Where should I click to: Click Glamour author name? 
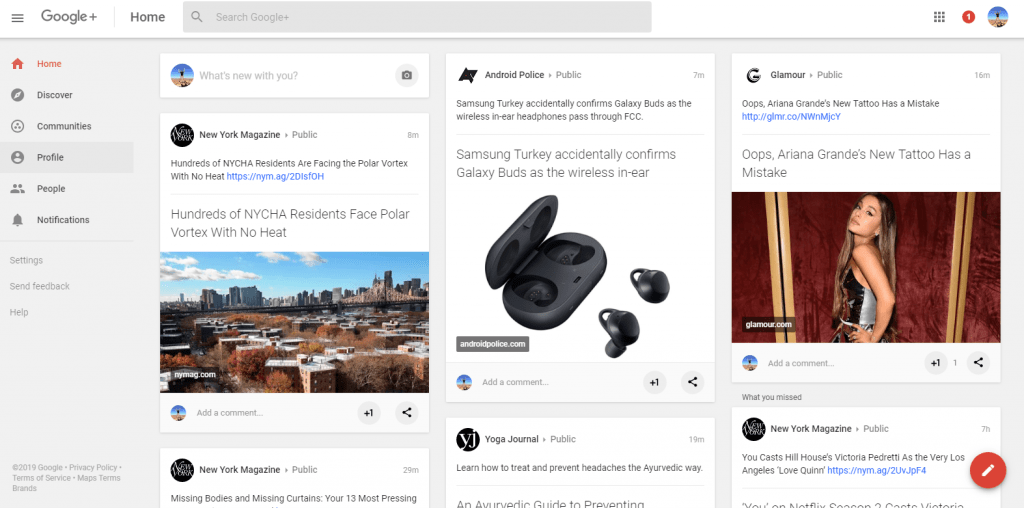coord(788,75)
